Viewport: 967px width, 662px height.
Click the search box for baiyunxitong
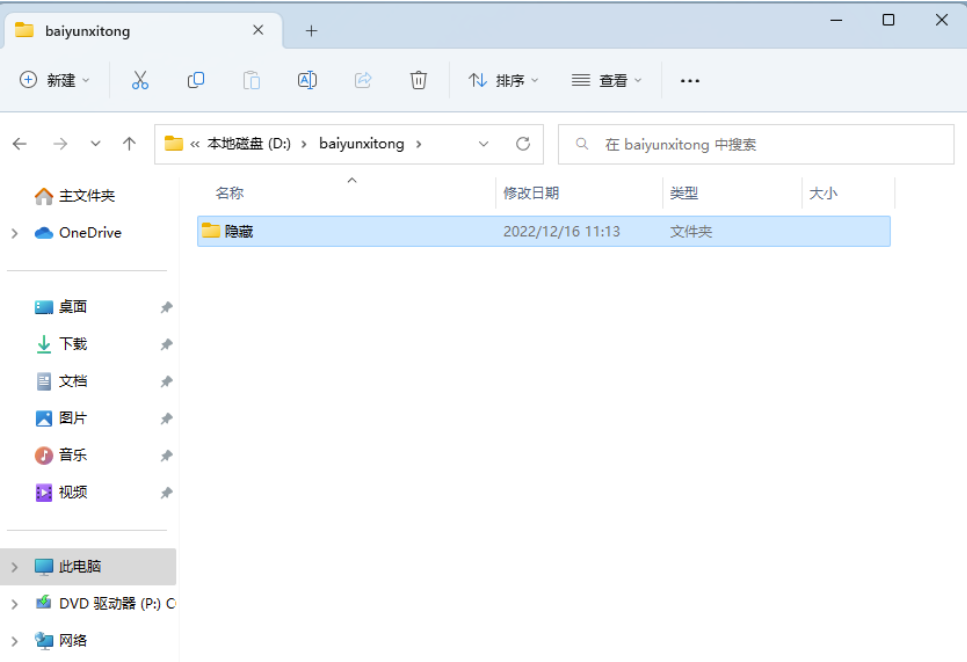pos(756,144)
